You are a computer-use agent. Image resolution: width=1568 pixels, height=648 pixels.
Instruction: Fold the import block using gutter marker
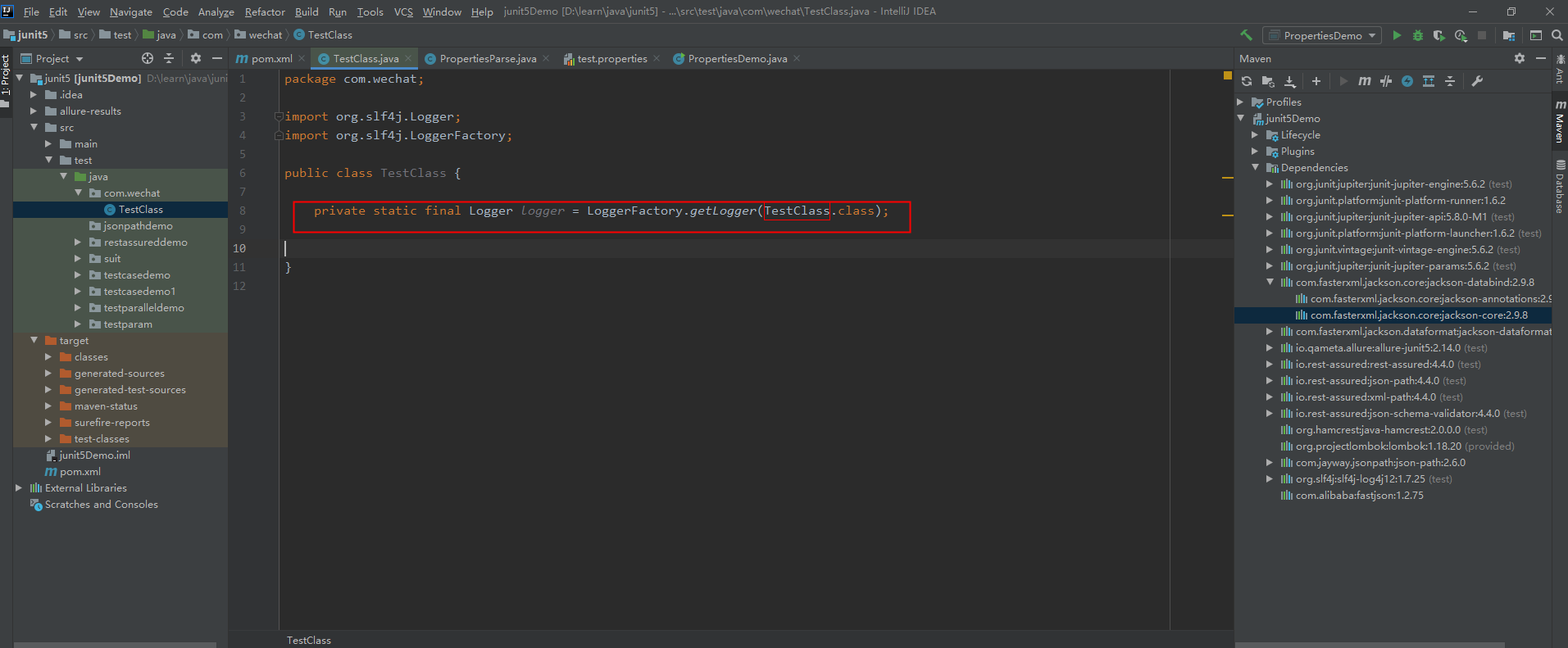coord(279,116)
